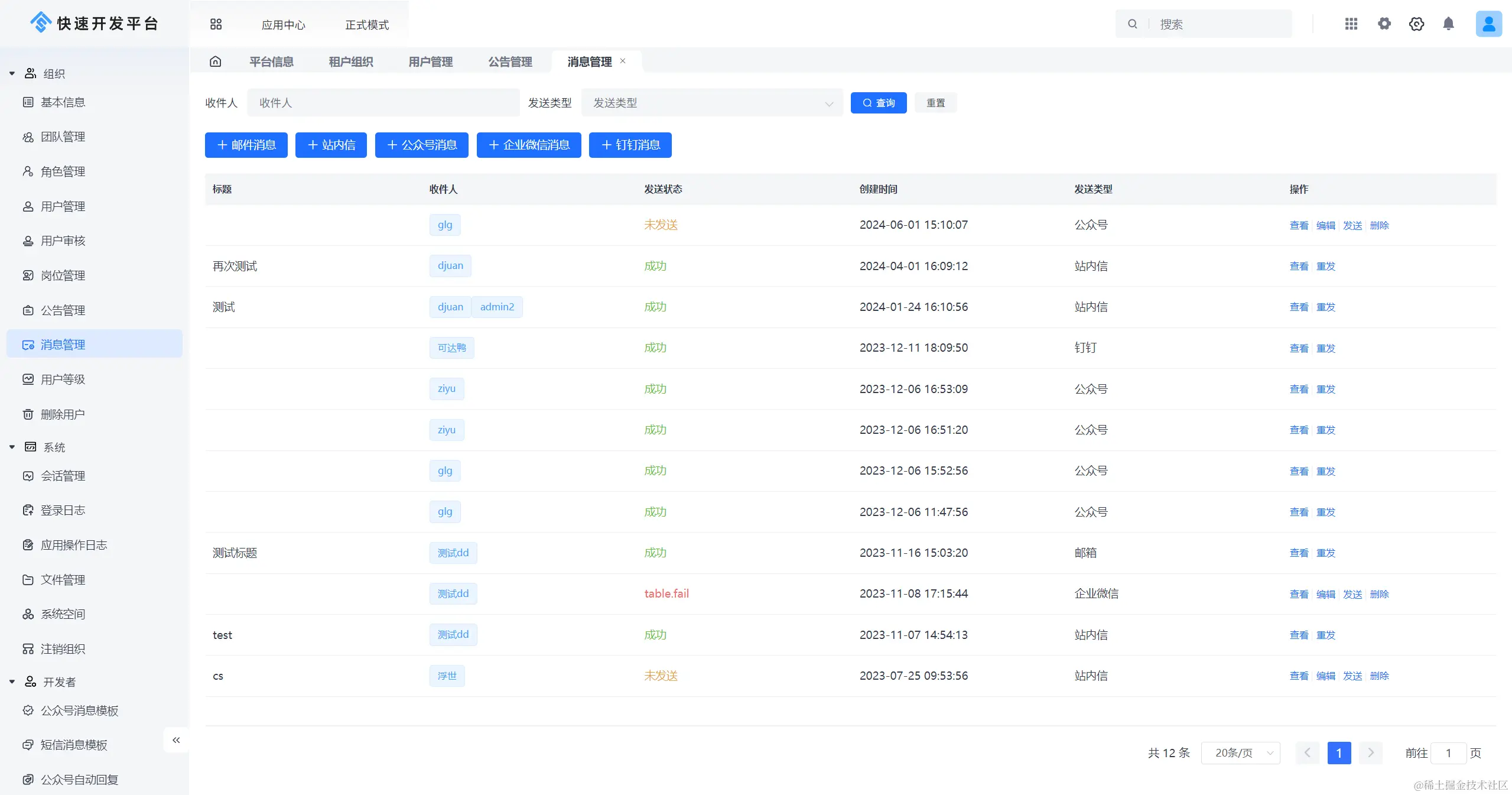Switch to the 用户管理 tab
1512x795 pixels.
click(x=430, y=61)
